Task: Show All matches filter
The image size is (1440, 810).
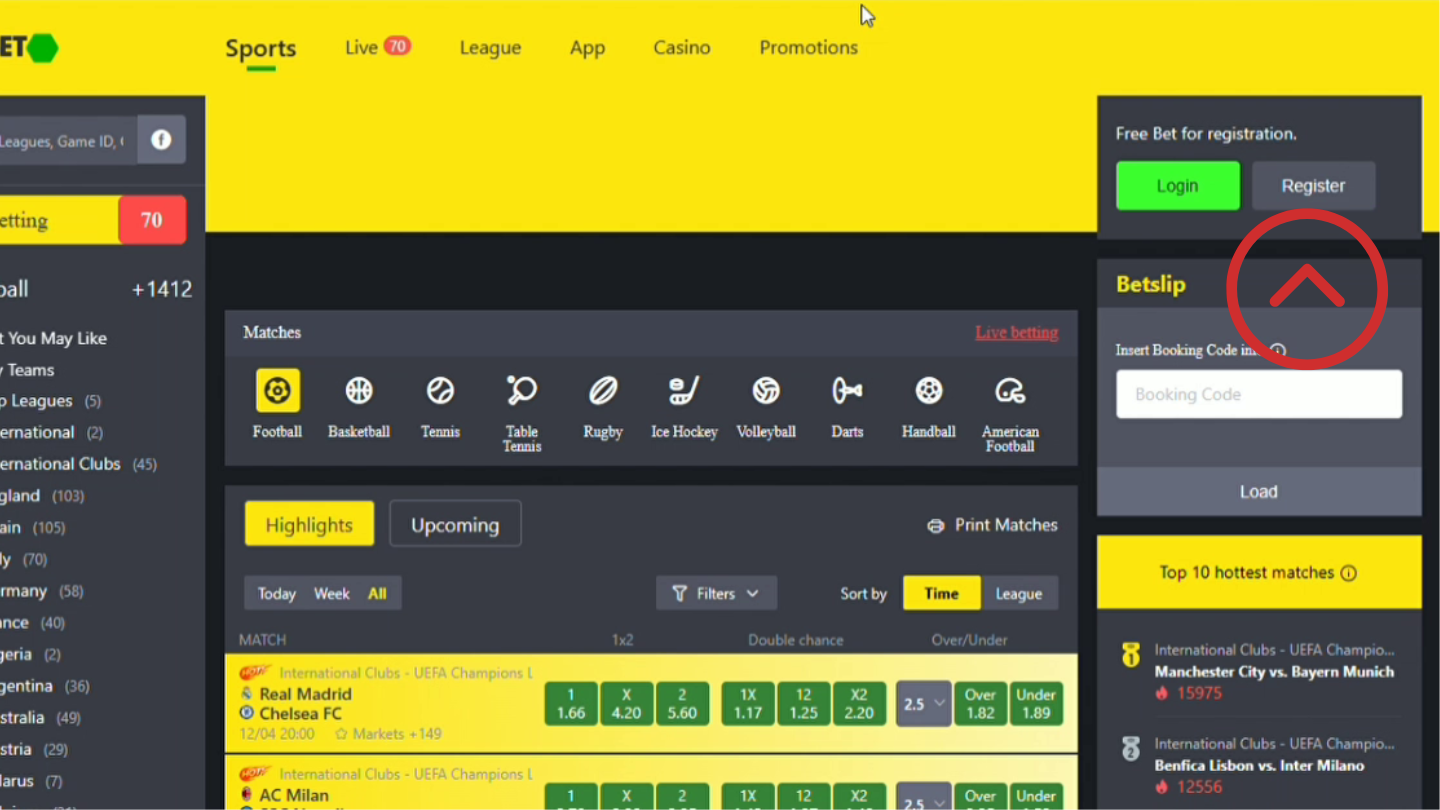Action: tap(377, 594)
